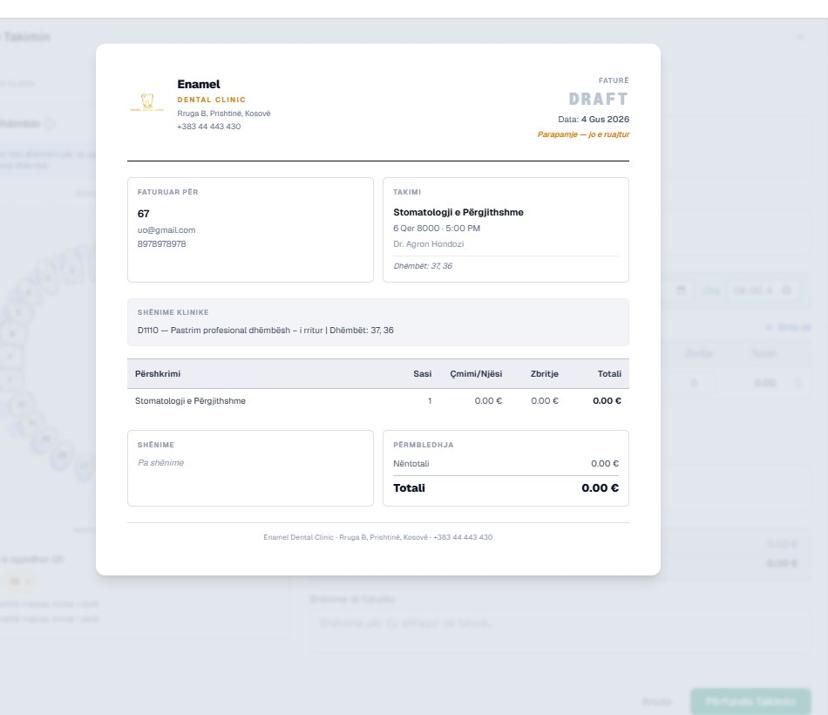Click the subtotal amount '0.00 €'
This screenshot has width=828, height=715.
[x=605, y=464]
